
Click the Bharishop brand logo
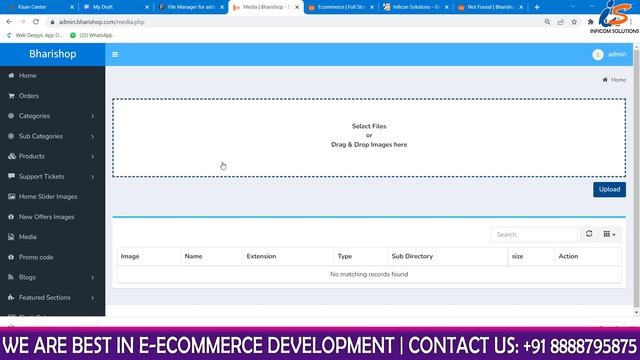coord(53,54)
